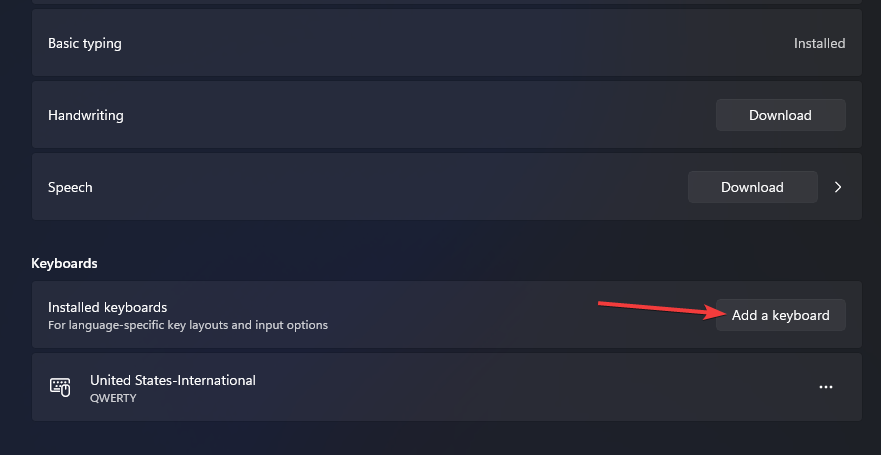Click the QWERTY layout subtitle

coord(113,397)
